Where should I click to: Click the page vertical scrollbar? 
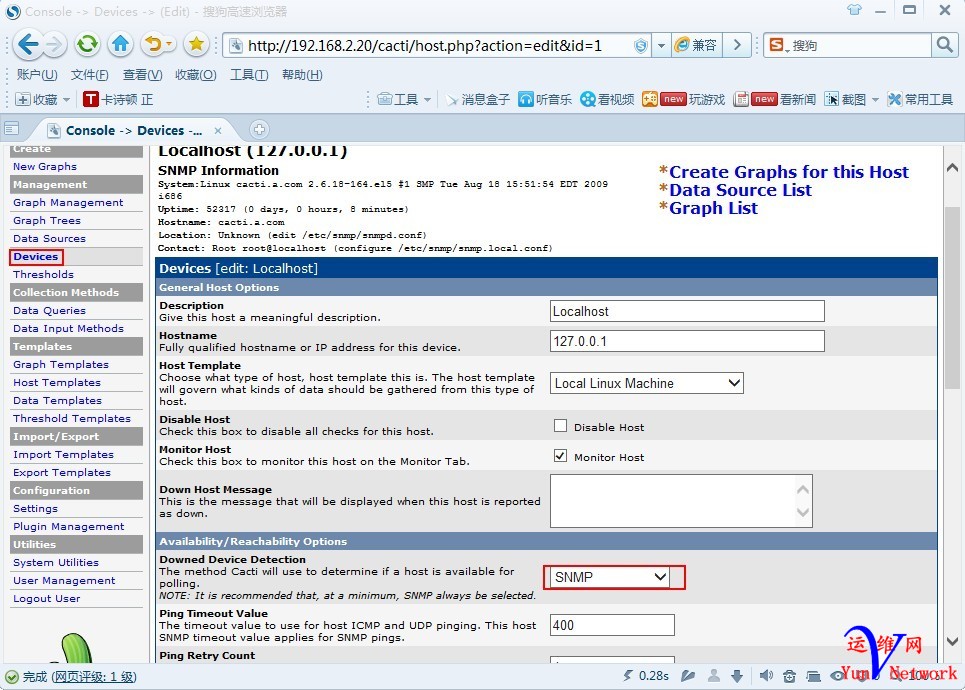[x=953, y=300]
